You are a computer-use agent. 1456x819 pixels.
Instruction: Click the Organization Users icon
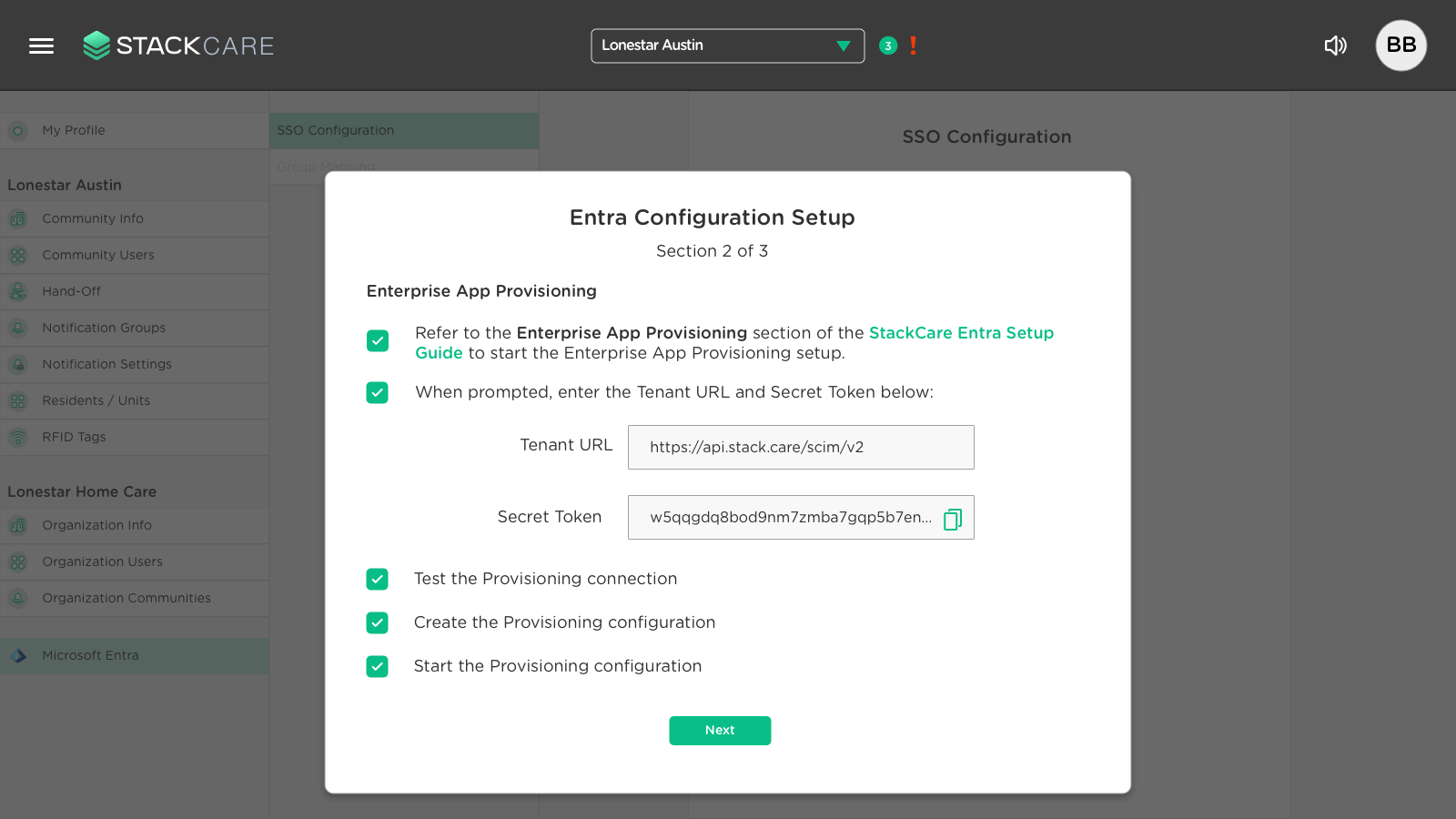[x=18, y=562]
